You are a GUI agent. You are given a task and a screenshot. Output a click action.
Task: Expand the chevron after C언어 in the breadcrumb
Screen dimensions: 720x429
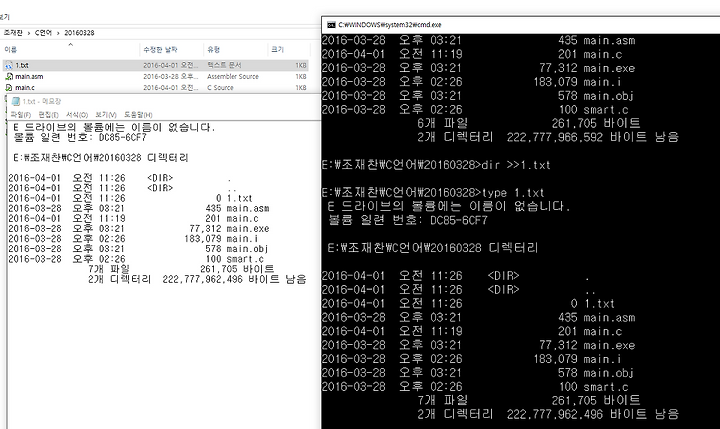click(x=58, y=33)
